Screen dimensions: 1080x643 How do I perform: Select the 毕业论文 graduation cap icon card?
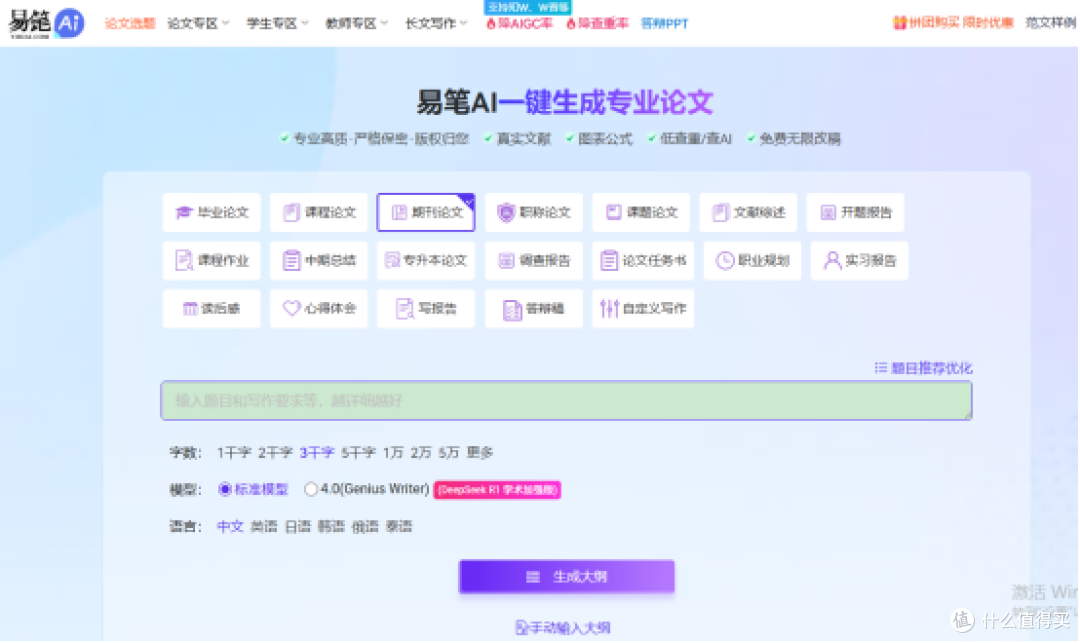(x=211, y=213)
